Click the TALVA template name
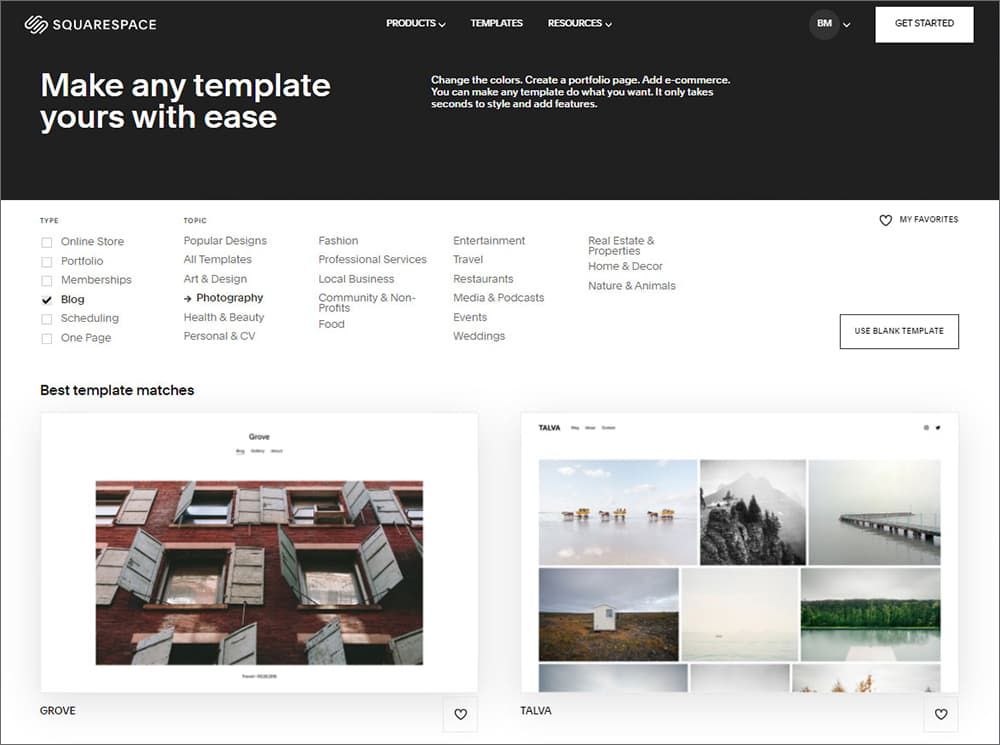This screenshot has height=745, width=1000. [536, 711]
